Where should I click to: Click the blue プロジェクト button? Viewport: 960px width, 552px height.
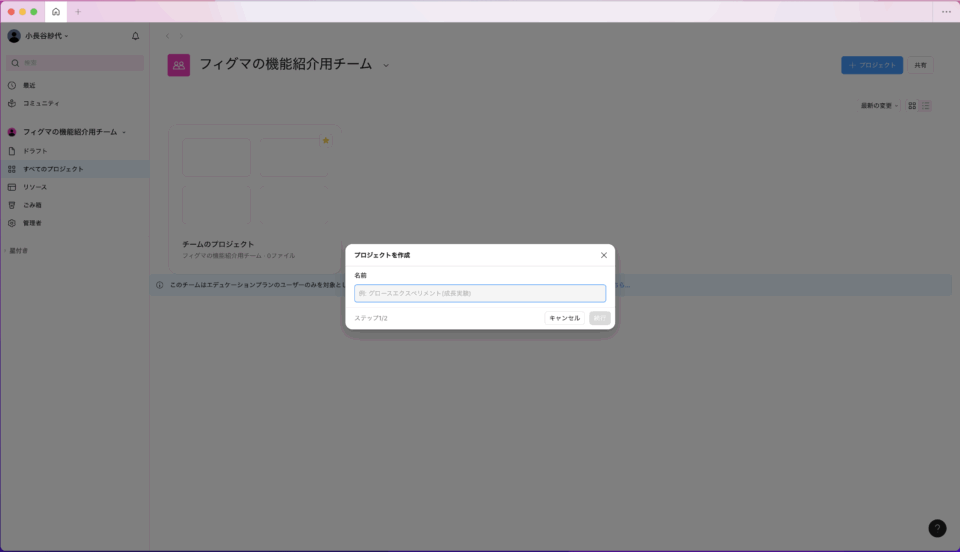point(871,65)
